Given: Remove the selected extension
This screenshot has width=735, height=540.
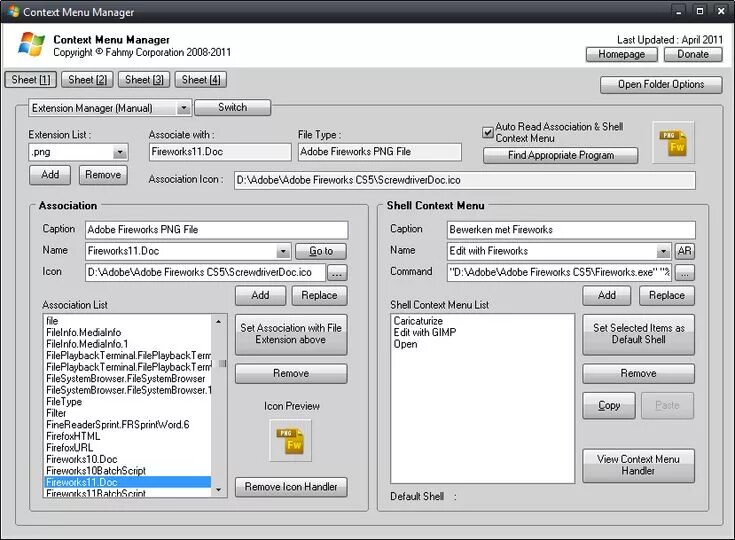Looking at the screenshot, I should pos(103,175).
